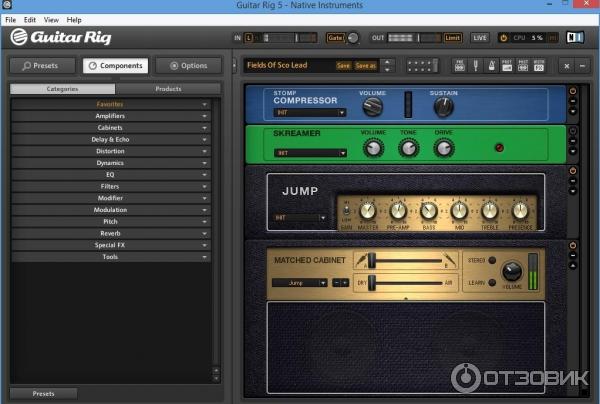Click the Save as button
The image size is (600, 404).
pos(366,66)
